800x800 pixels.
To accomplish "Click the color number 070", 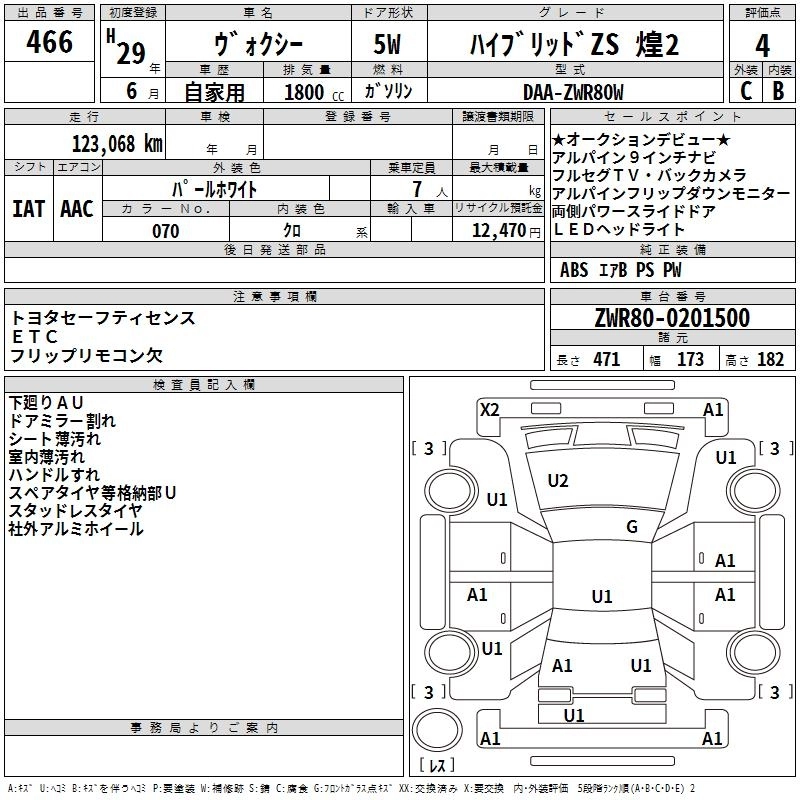I will [x=166, y=231].
